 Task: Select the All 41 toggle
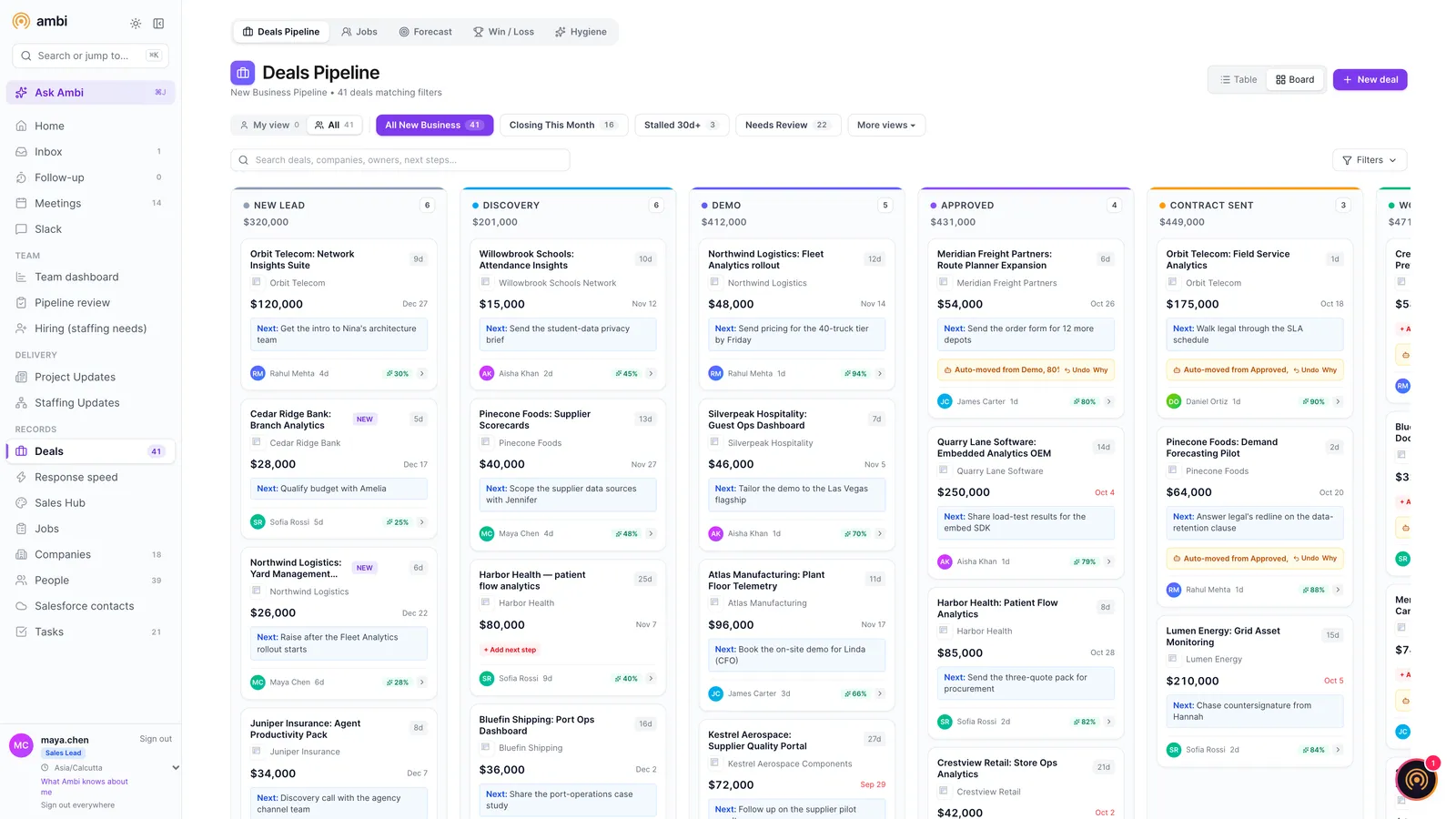334,126
